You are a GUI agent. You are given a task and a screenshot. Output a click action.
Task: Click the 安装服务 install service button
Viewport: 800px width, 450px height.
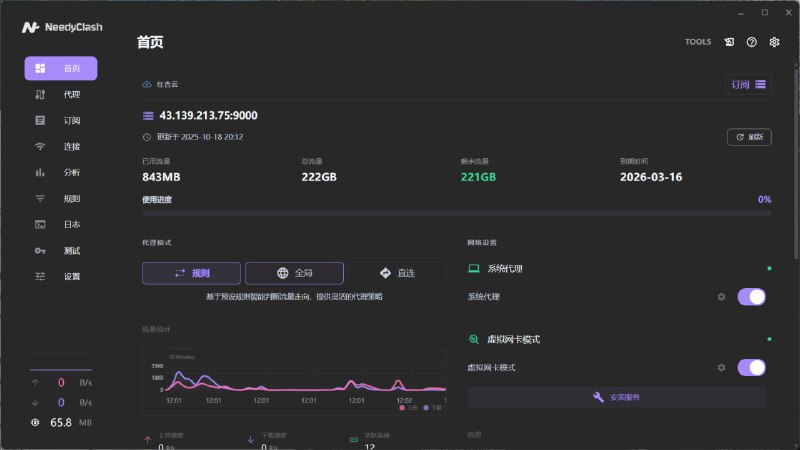[x=616, y=397]
